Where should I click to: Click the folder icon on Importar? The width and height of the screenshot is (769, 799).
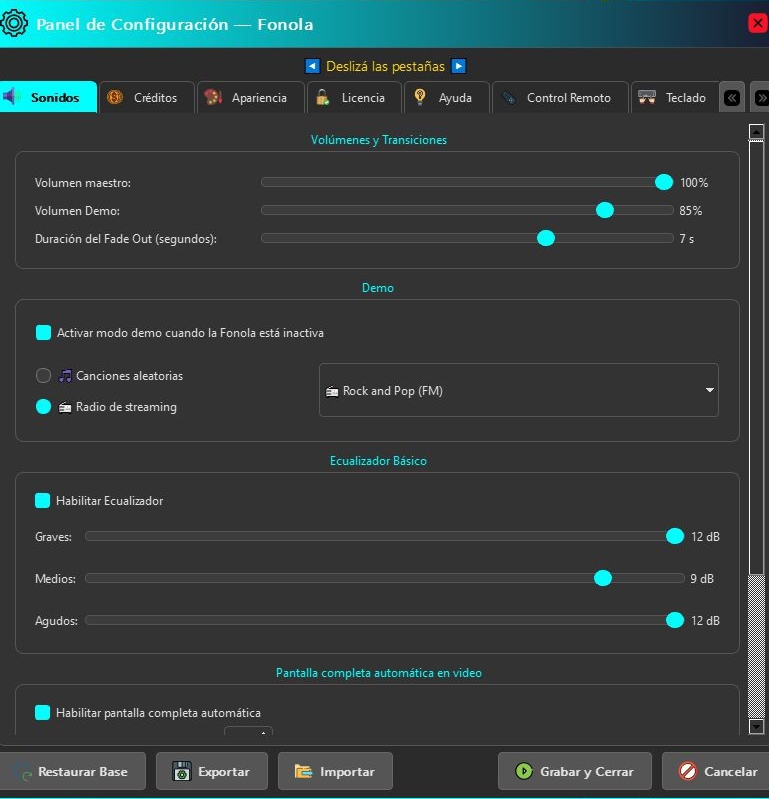click(x=304, y=771)
